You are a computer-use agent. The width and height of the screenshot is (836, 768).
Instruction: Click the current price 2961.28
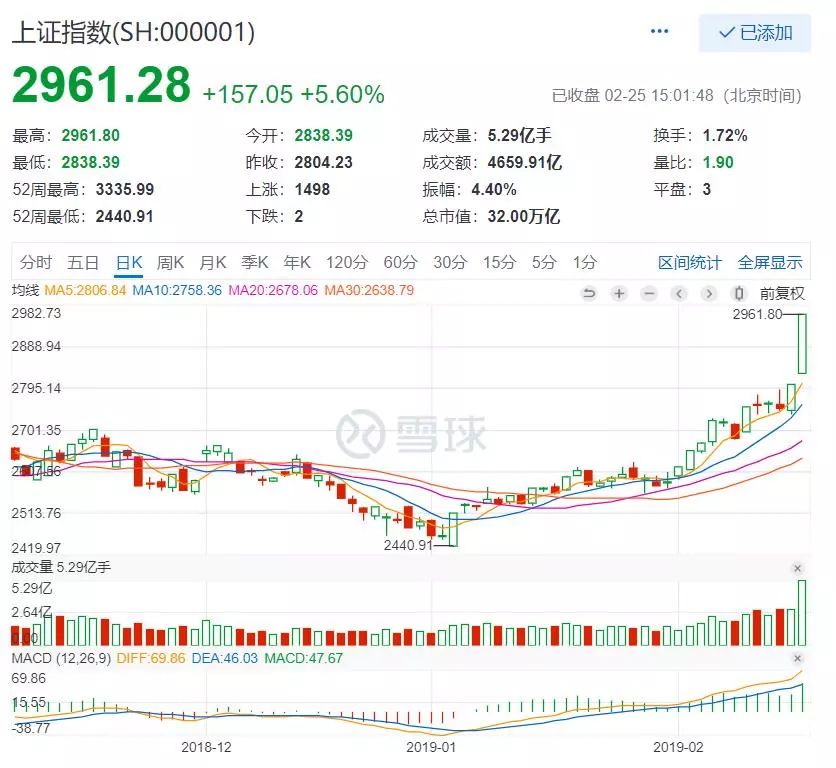[x=101, y=84]
